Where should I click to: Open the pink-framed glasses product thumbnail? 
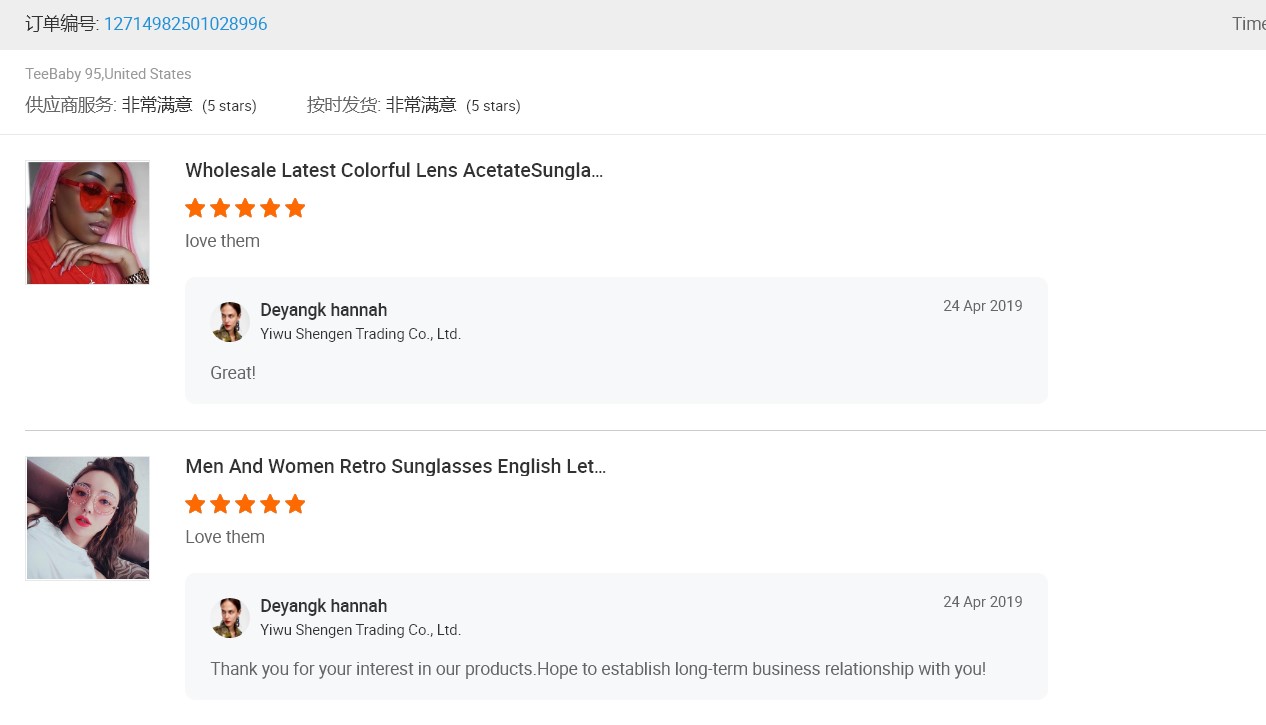click(88, 518)
